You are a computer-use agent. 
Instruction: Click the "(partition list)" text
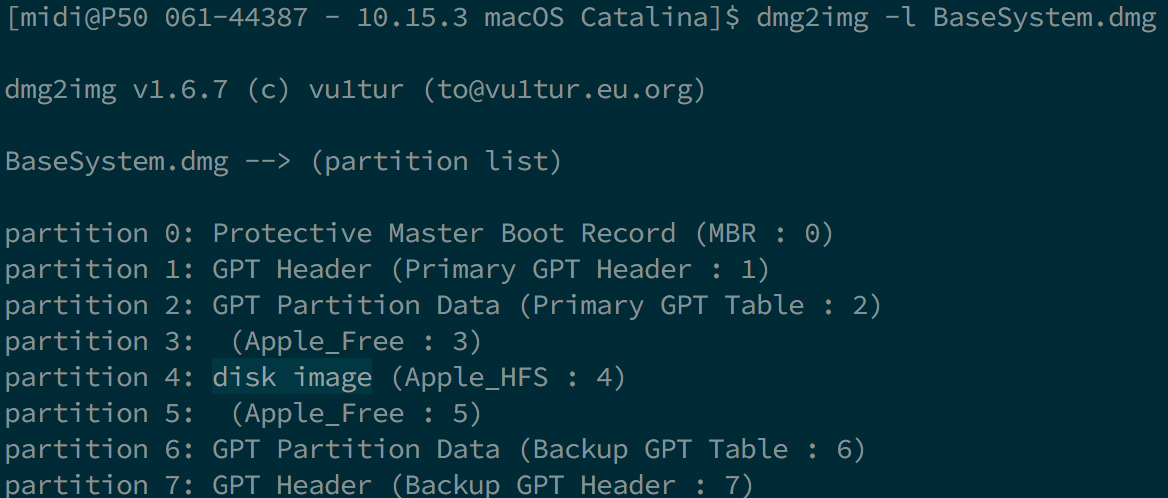[436, 162]
